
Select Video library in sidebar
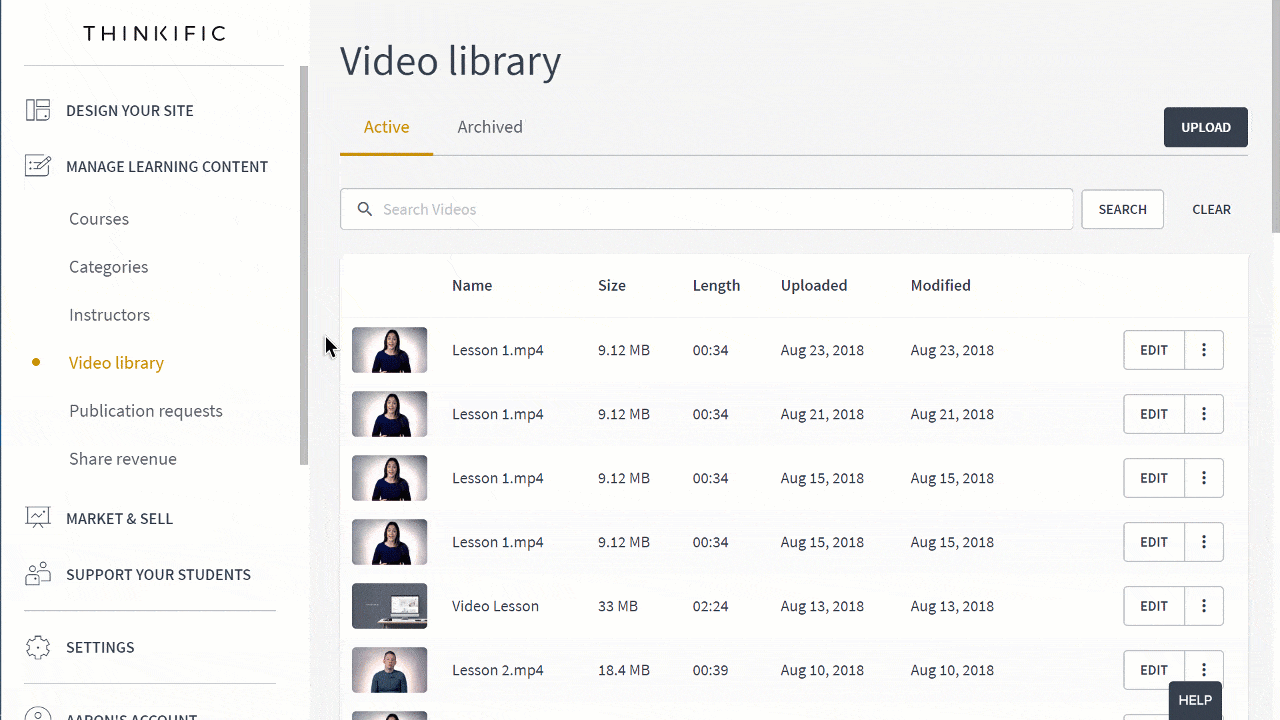tap(116, 363)
